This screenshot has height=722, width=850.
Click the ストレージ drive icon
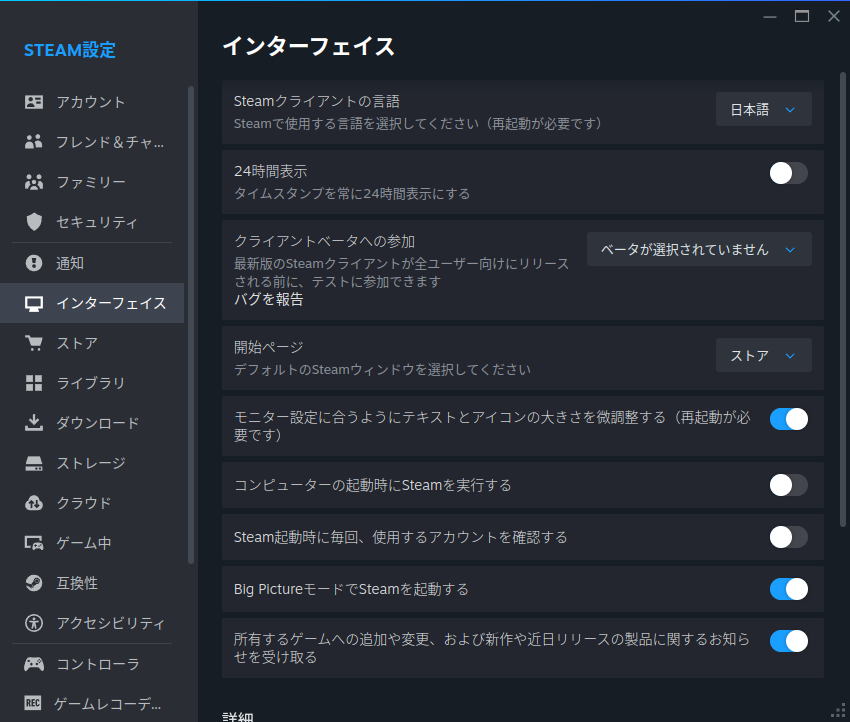pyautogui.click(x=34, y=463)
